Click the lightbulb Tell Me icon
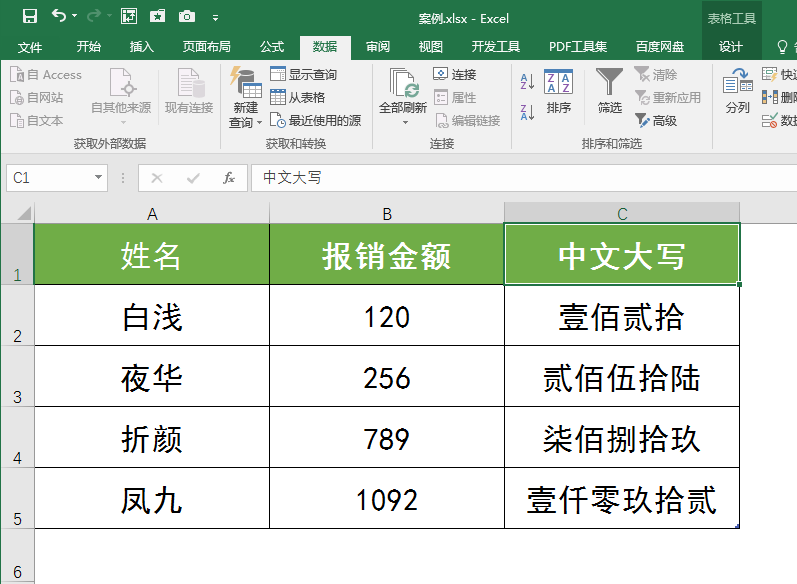 (x=783, y=47)
